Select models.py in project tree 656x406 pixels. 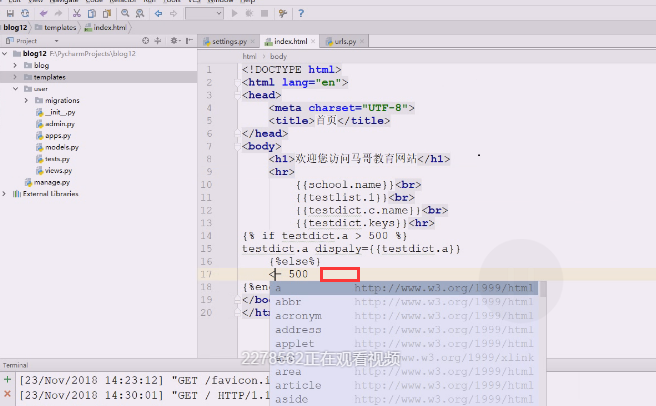(57, 147)
